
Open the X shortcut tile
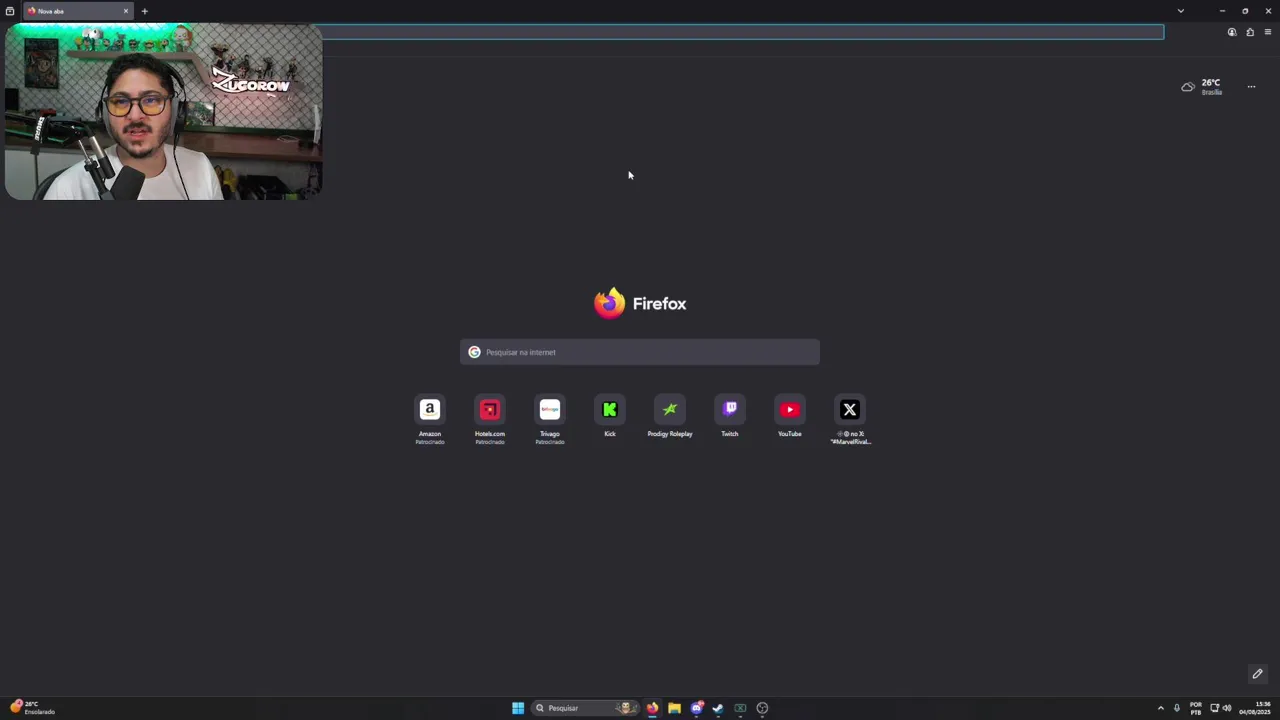[x=850, y=409]
